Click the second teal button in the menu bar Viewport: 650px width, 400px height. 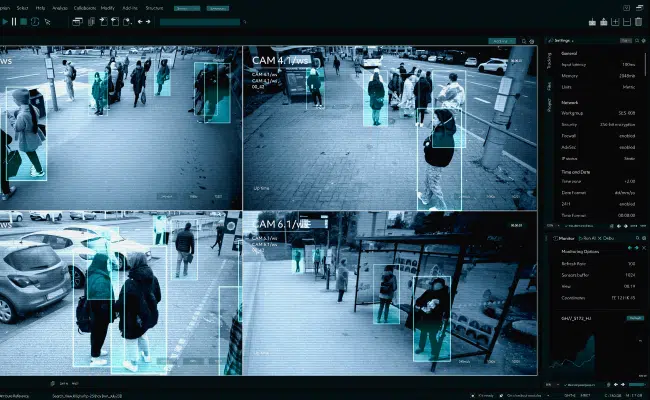pos(218,8)
